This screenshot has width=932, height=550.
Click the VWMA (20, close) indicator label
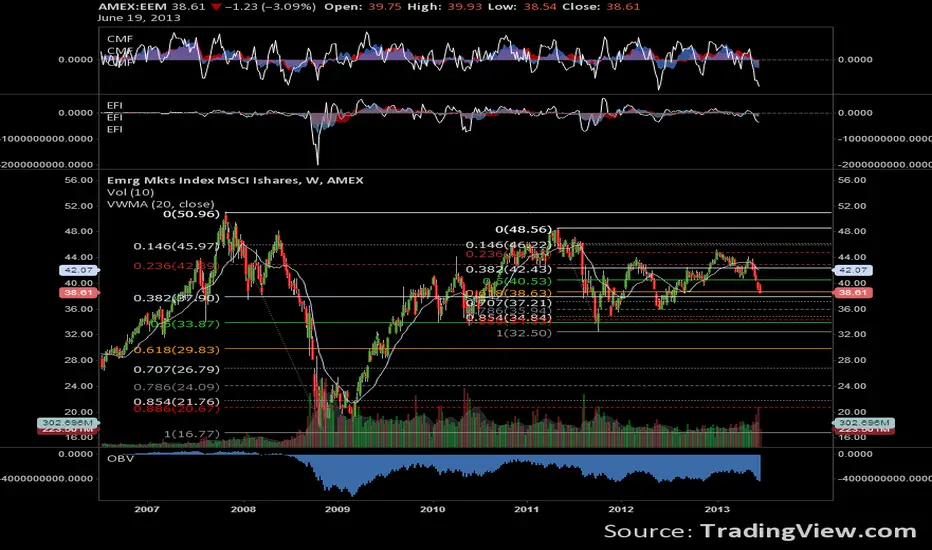tap(160, 204)
